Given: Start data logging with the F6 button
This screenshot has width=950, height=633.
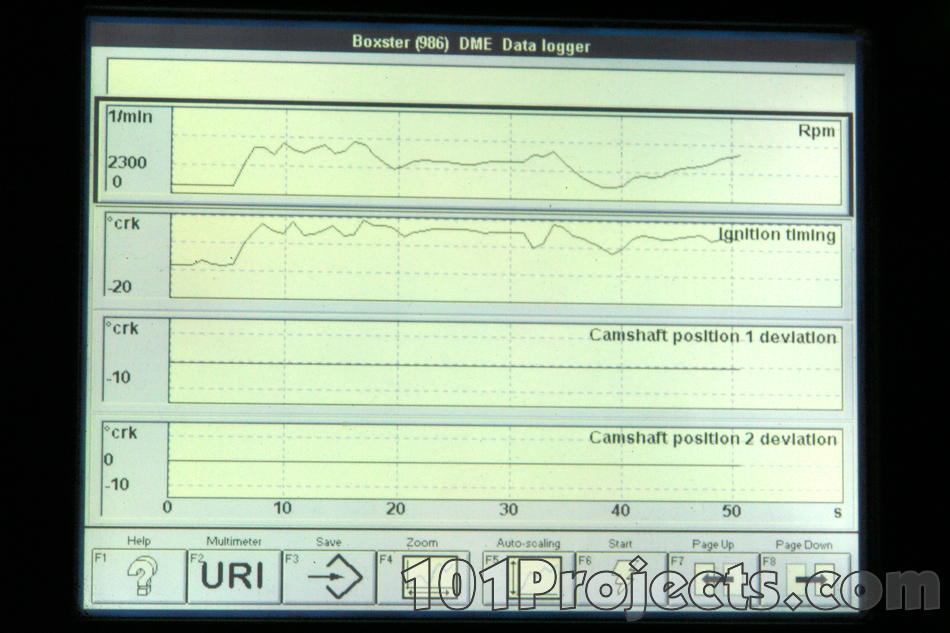Looking at the screenshot, I should point(621,580).
